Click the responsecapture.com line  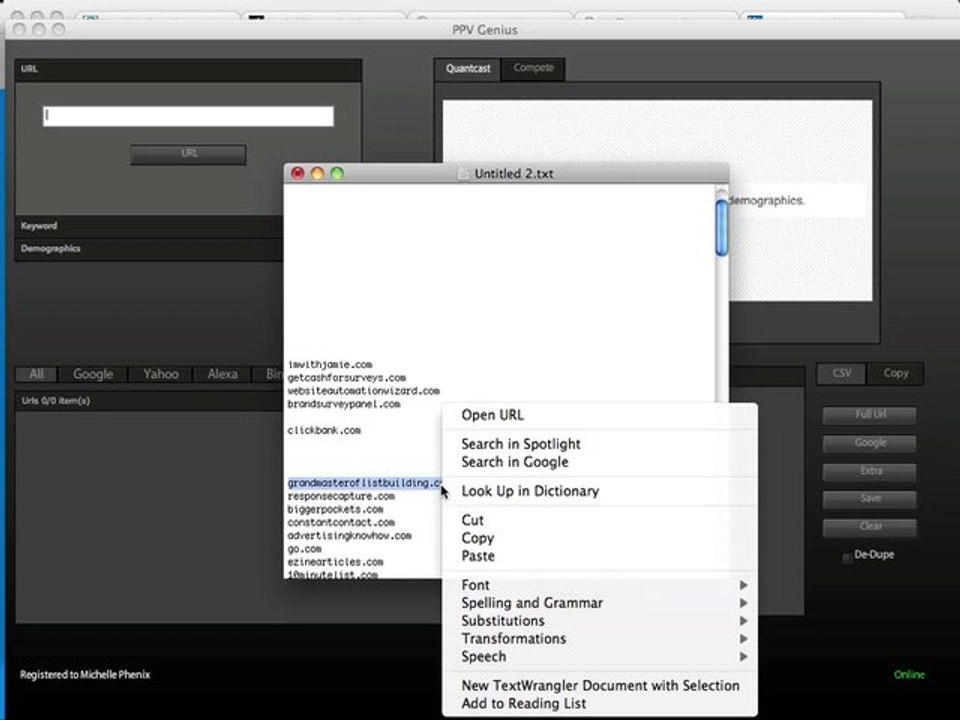coord(341,496)
